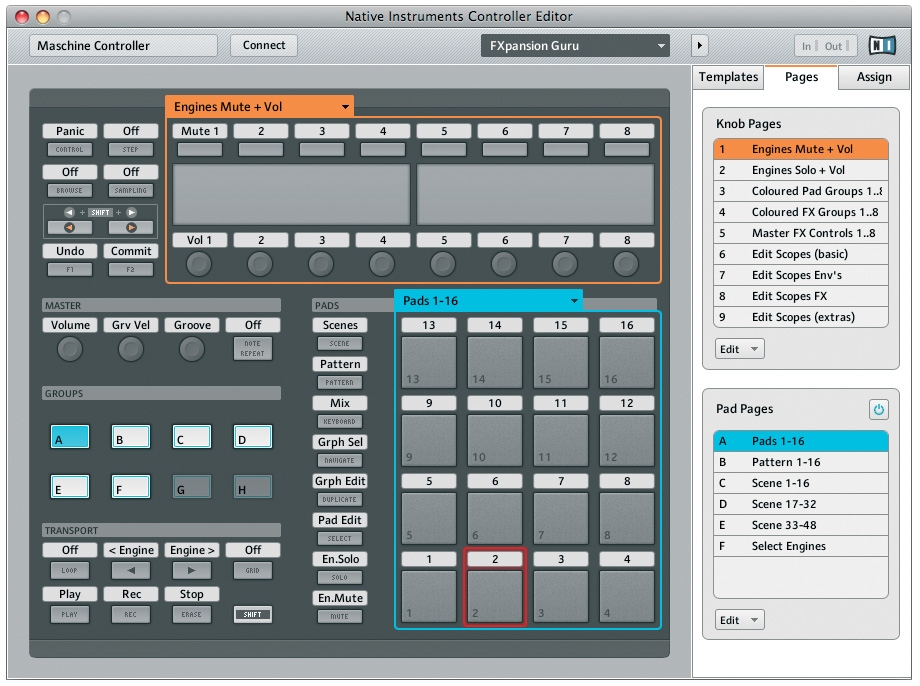Click the left arrow transport button

pos(130,570)
